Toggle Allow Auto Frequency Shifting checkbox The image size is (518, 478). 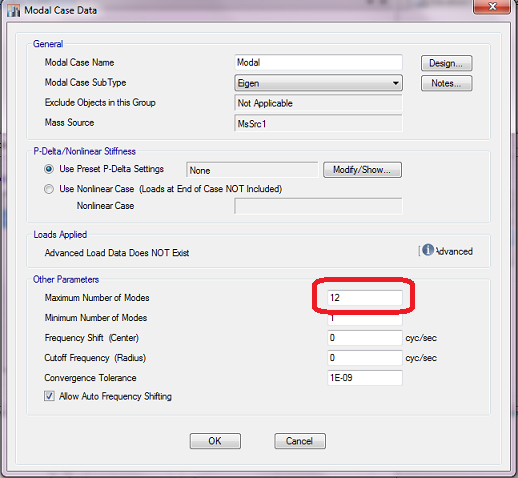(x=49, y=396)
